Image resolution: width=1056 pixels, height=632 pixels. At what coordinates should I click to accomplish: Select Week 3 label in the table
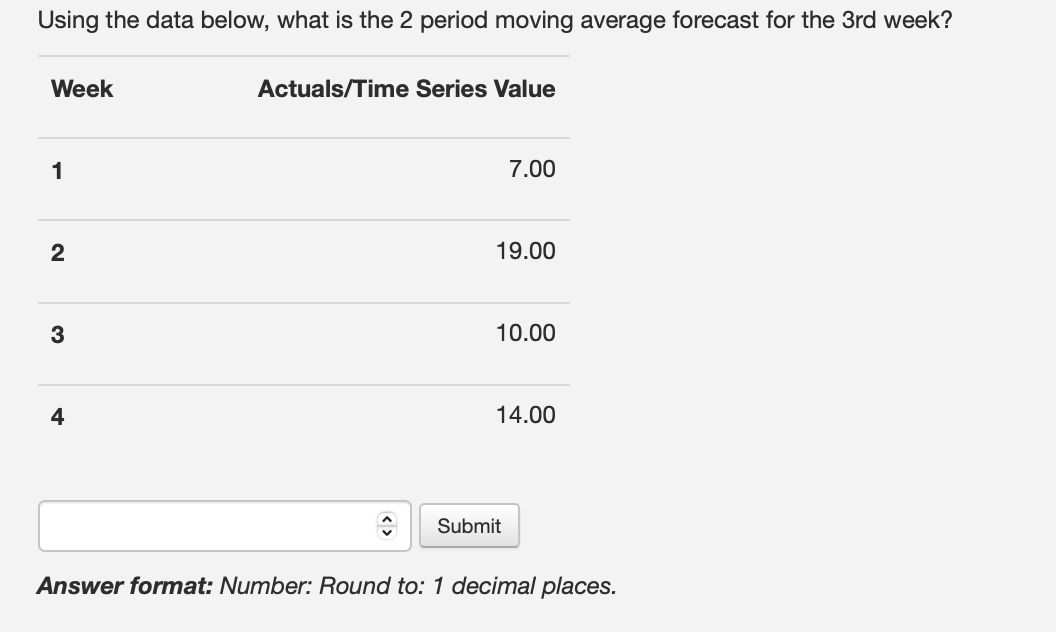[55, 334]
